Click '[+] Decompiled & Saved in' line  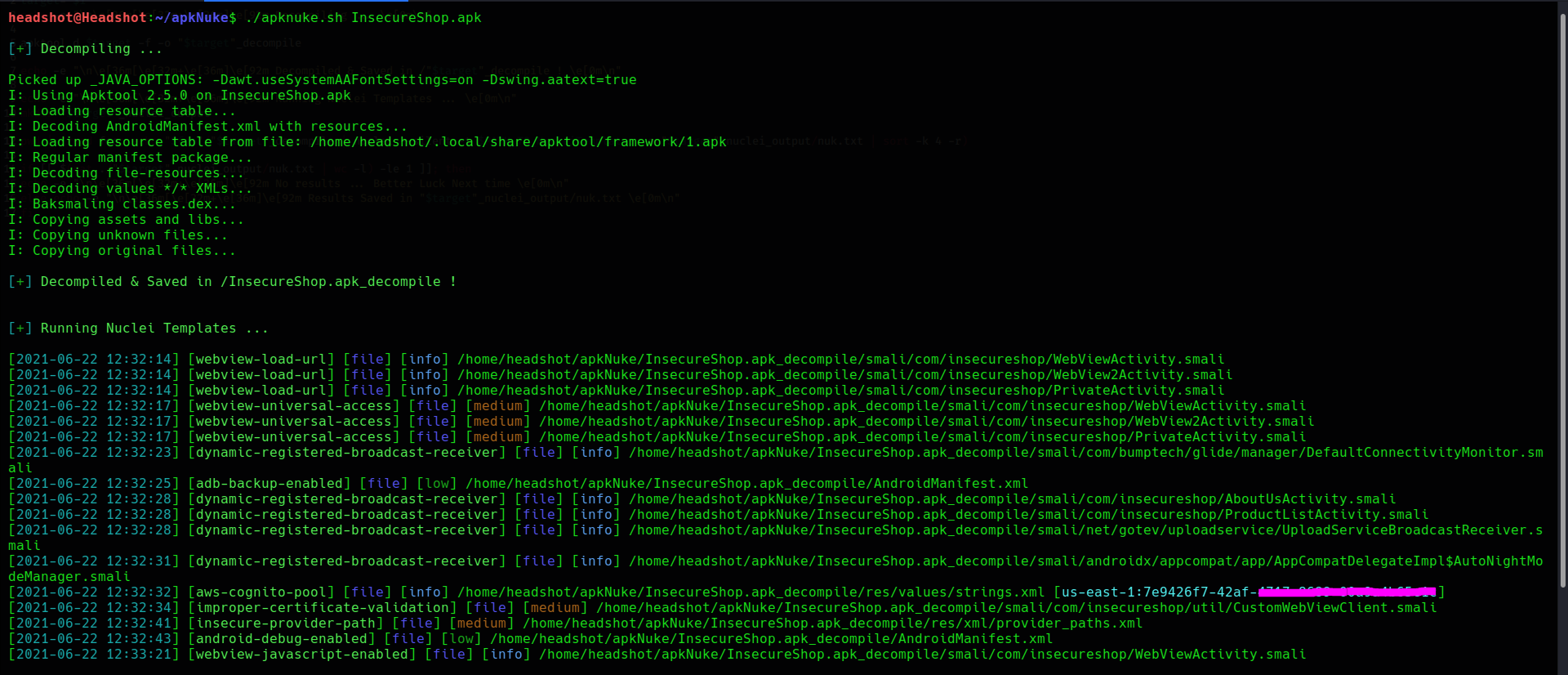click(233, 282)
